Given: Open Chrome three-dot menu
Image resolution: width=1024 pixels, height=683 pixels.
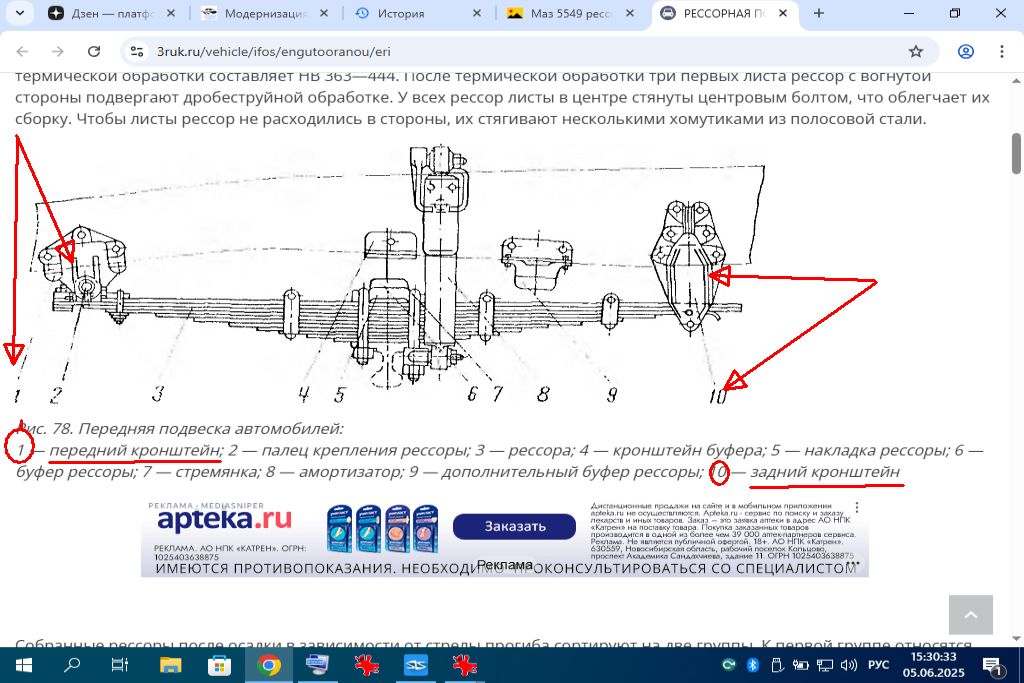Looking at the screenshot, I should [1001, 52].
